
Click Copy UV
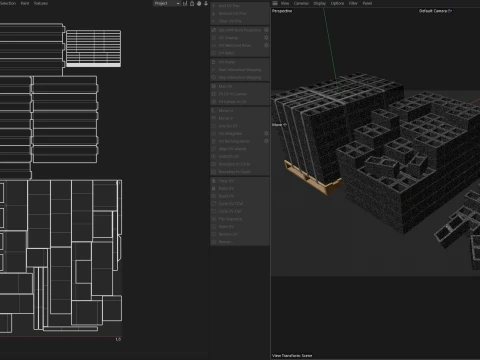[240, 181]
